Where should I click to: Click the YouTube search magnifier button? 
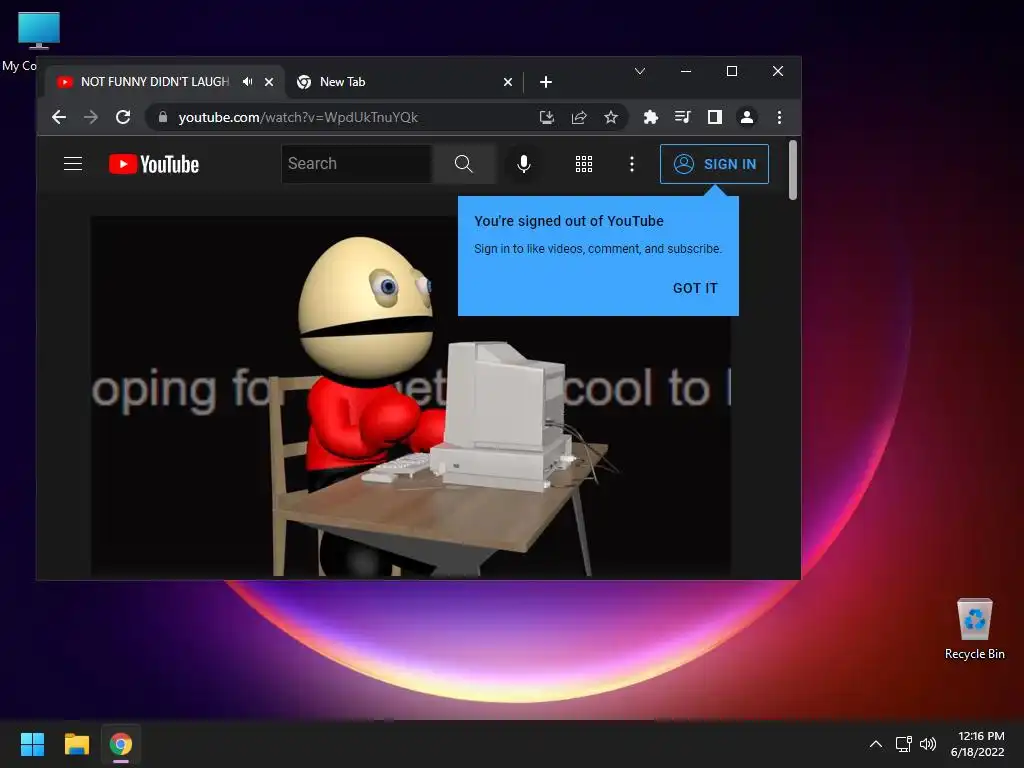tap(464, 163)
